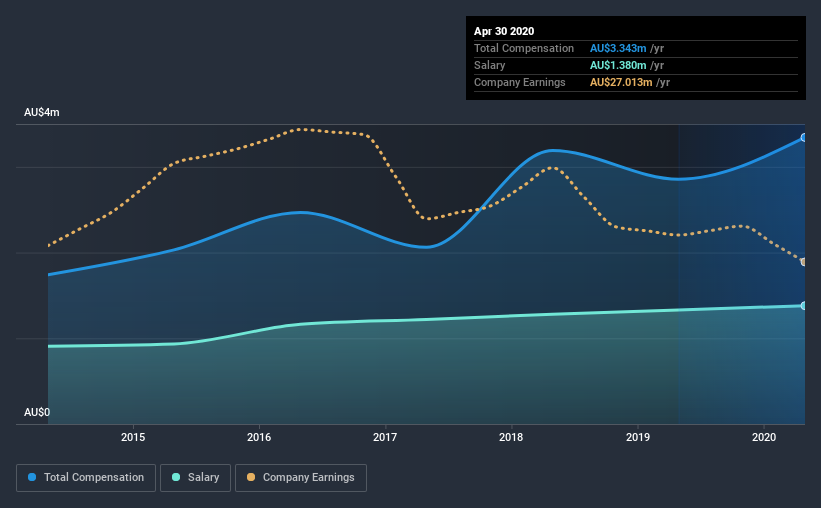Toggle the Salary legend button

click(x=195, y=478)
